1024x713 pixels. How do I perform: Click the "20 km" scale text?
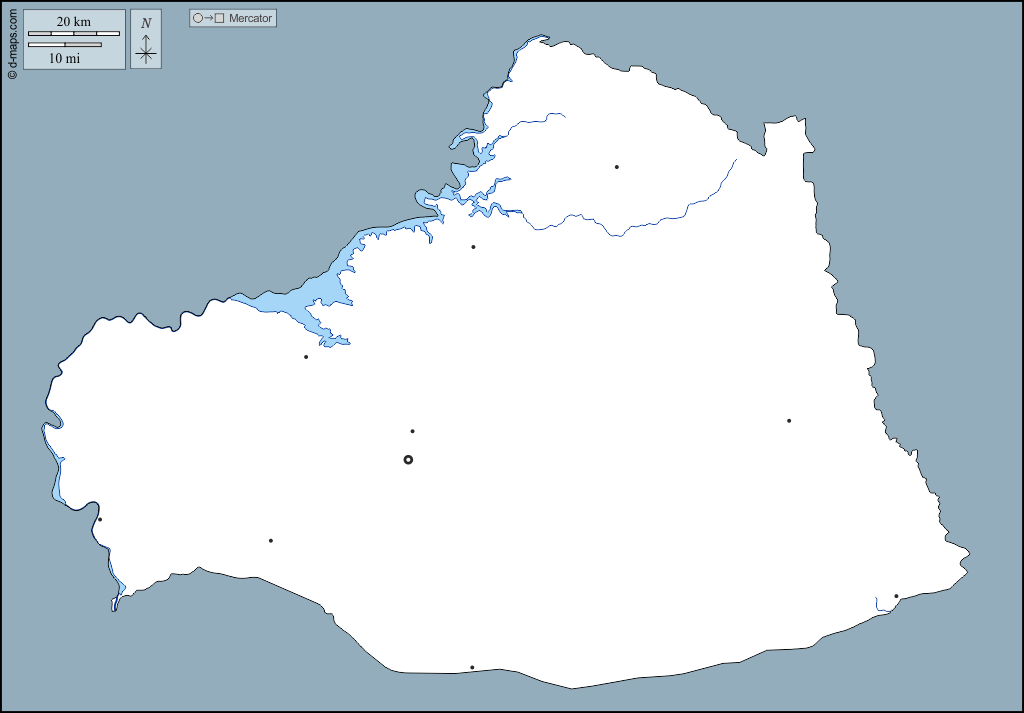click(73, 22)
